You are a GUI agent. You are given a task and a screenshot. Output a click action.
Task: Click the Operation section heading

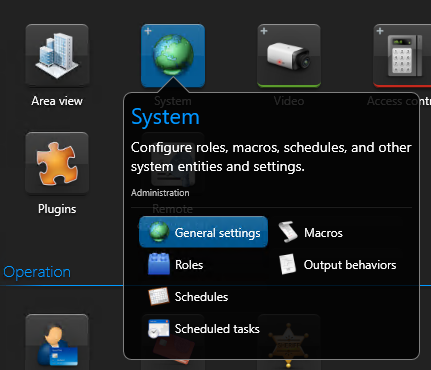click(37, 272)
